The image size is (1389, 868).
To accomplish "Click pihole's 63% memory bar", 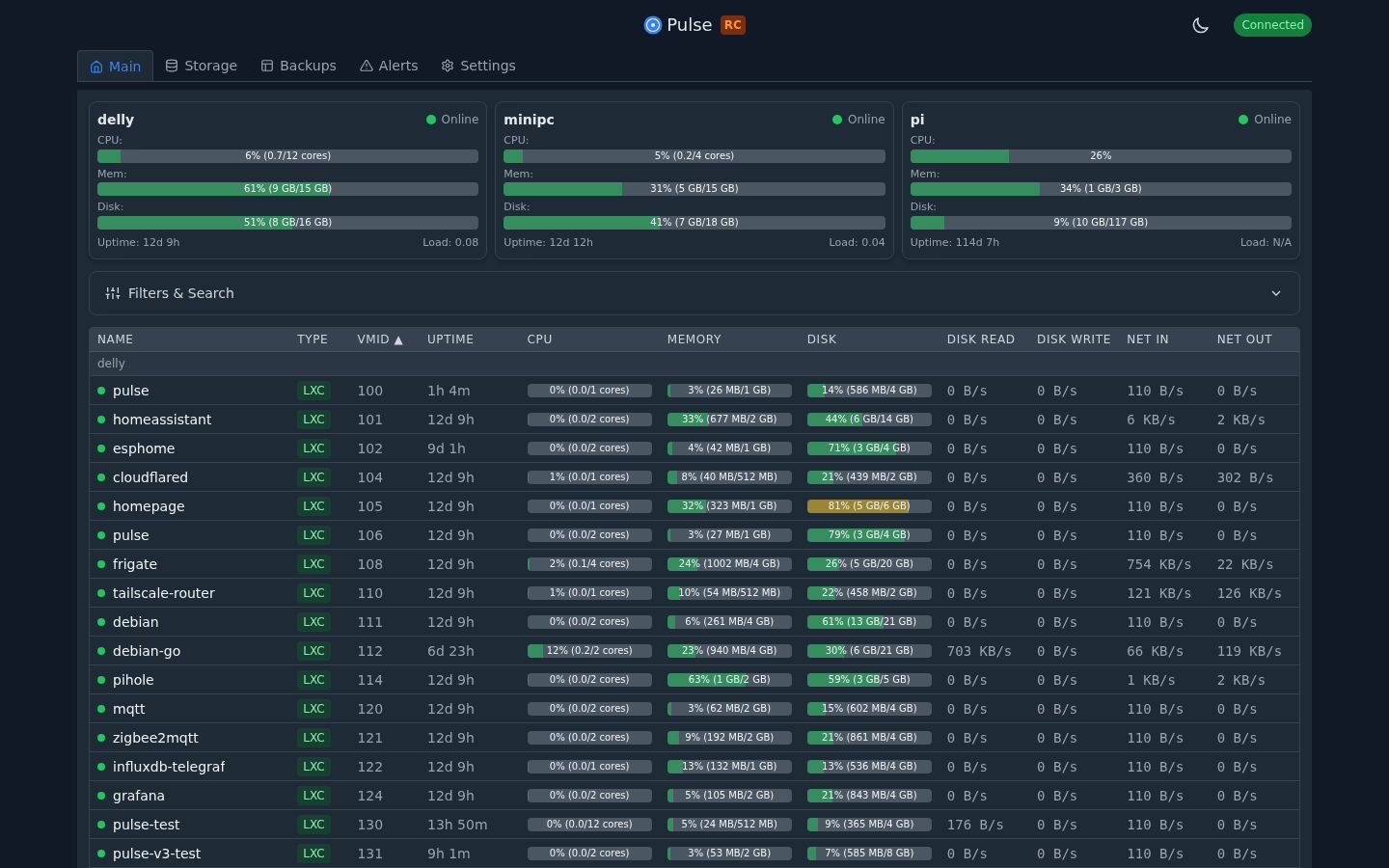I will [x=729, y=680].
